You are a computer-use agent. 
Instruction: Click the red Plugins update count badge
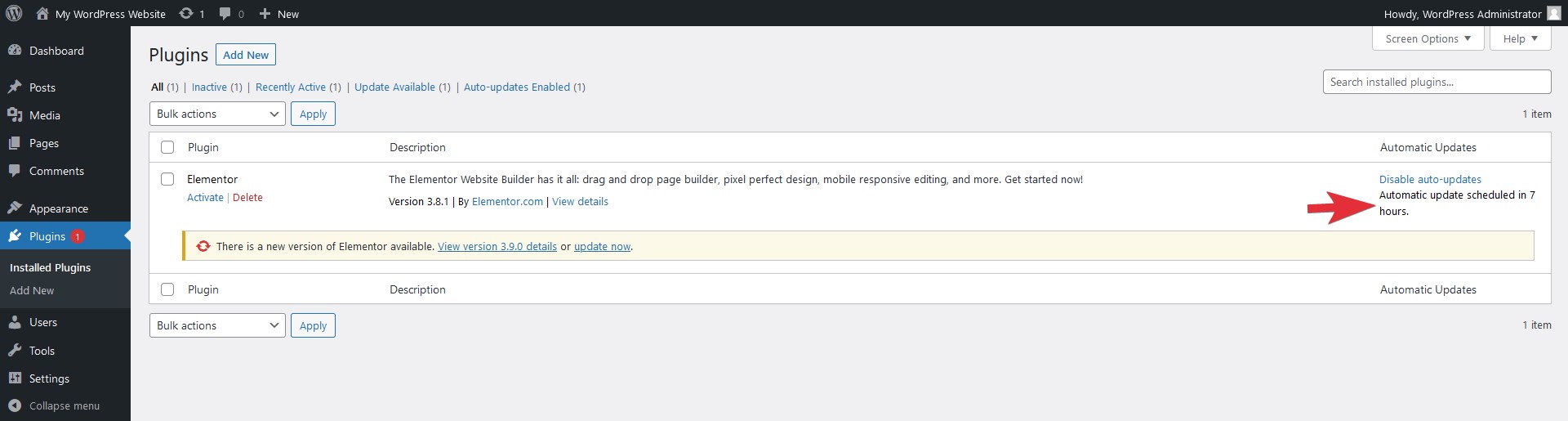coord(78,236)
